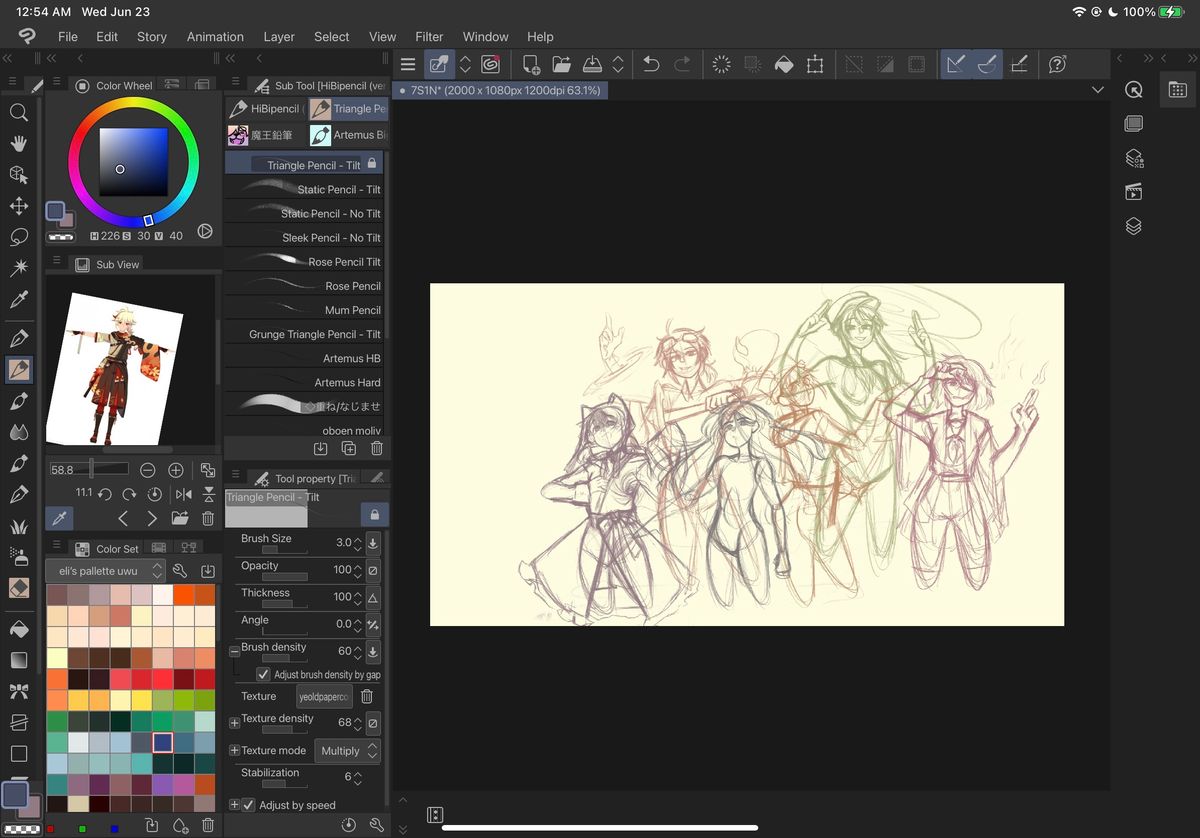Delete sub tool with trash icon
Screen dimensions: 1200x838
[376, 450]
